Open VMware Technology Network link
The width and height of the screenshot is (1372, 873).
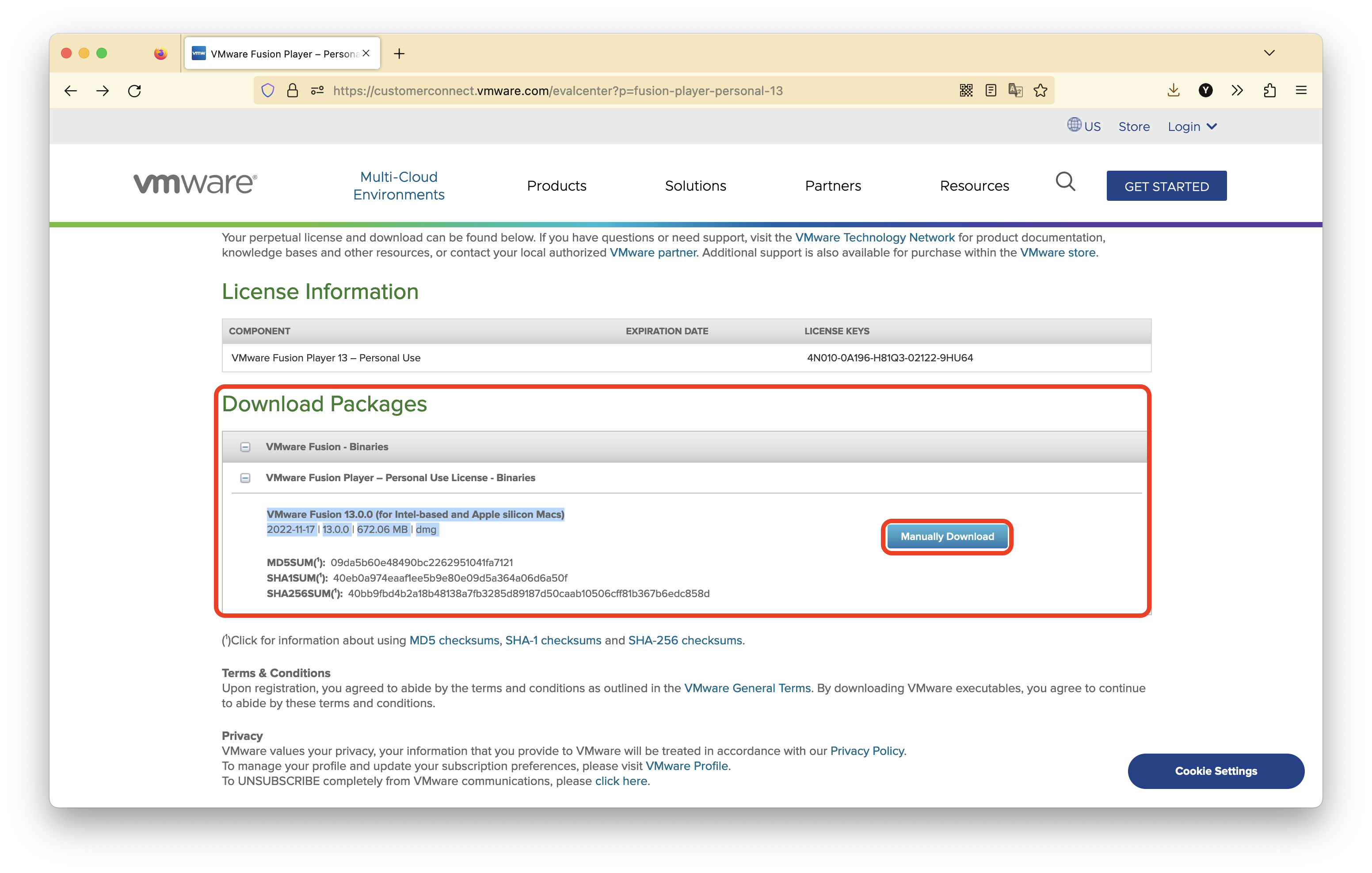click(x=875, y=237)
